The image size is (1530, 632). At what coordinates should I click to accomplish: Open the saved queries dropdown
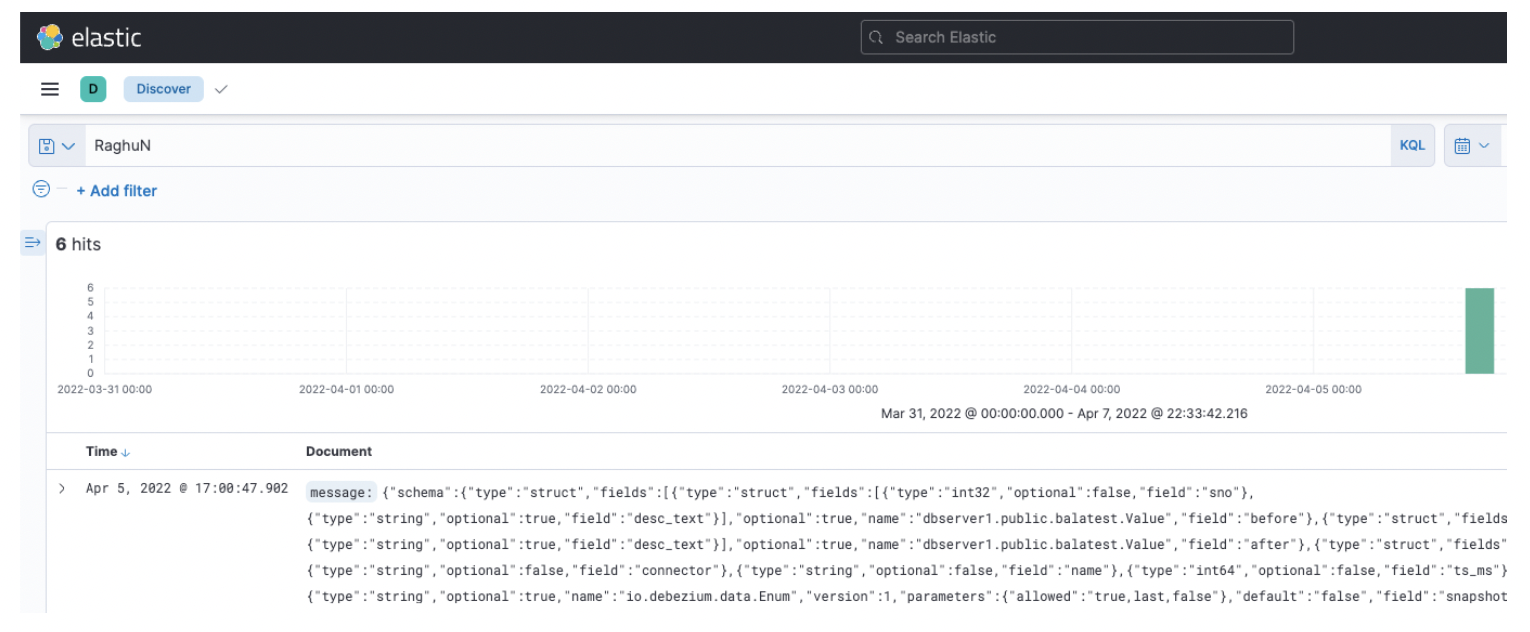pyautogui.click(x=57, y=146)
